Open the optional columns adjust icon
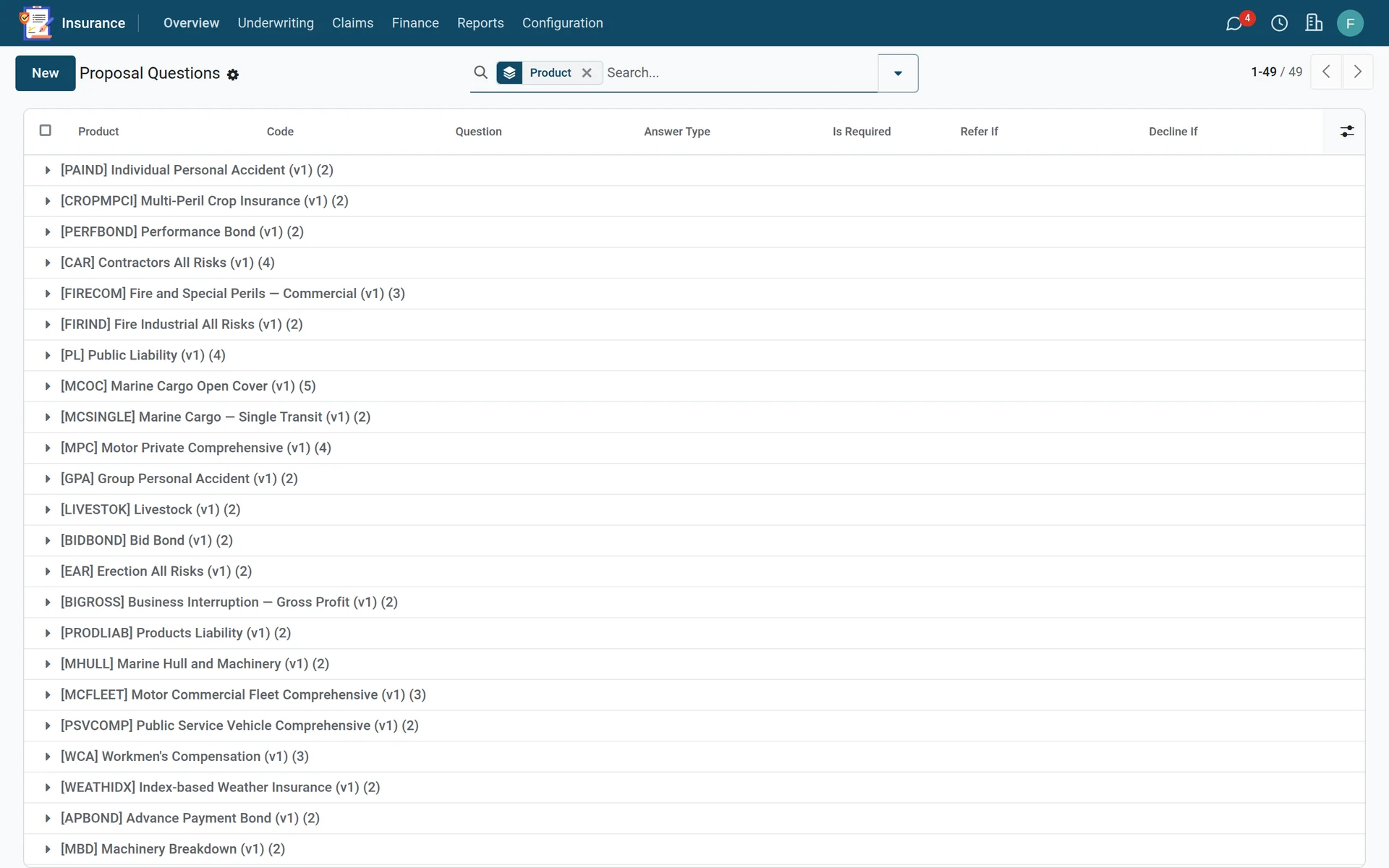The height and width of the screenshot is (868, 1389). (x=1346, y=131)
